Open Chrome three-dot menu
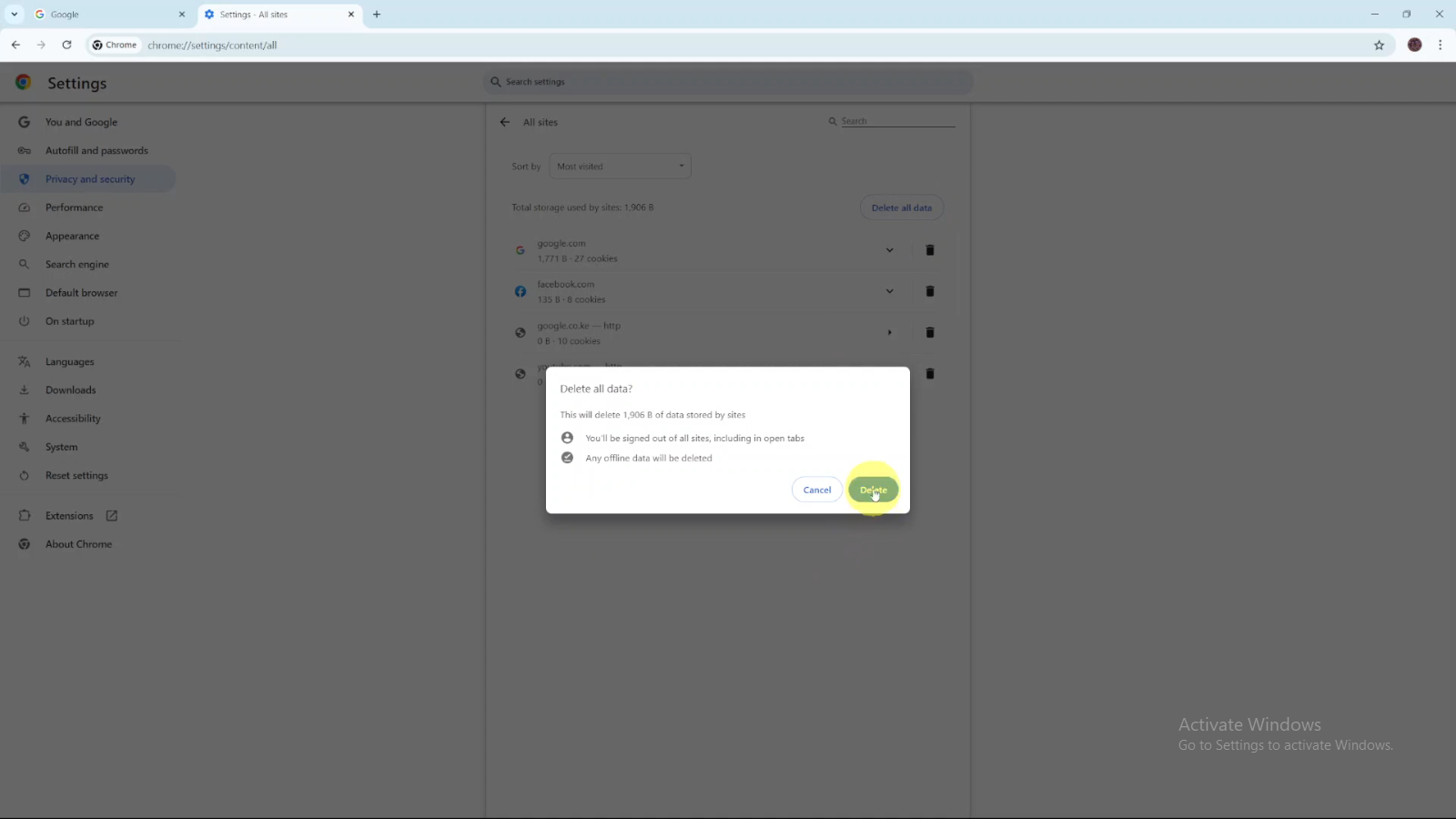 (x=1440, y=45)
